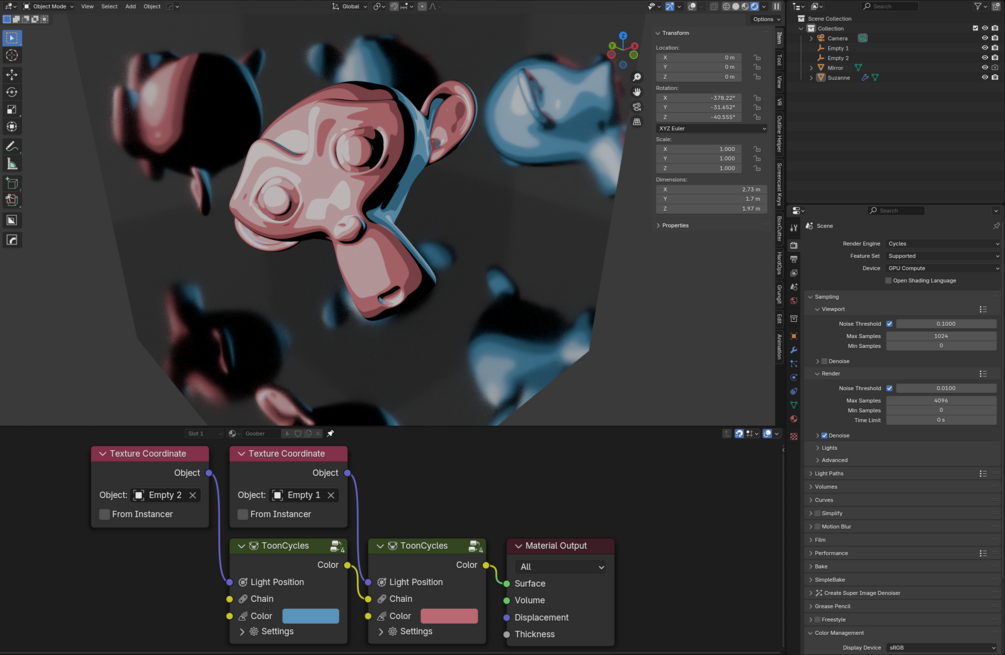Expand Settings in the blue ToonCycles node
The width and height of the screenshot is (1005, 655).
click(x=267, y=631)
